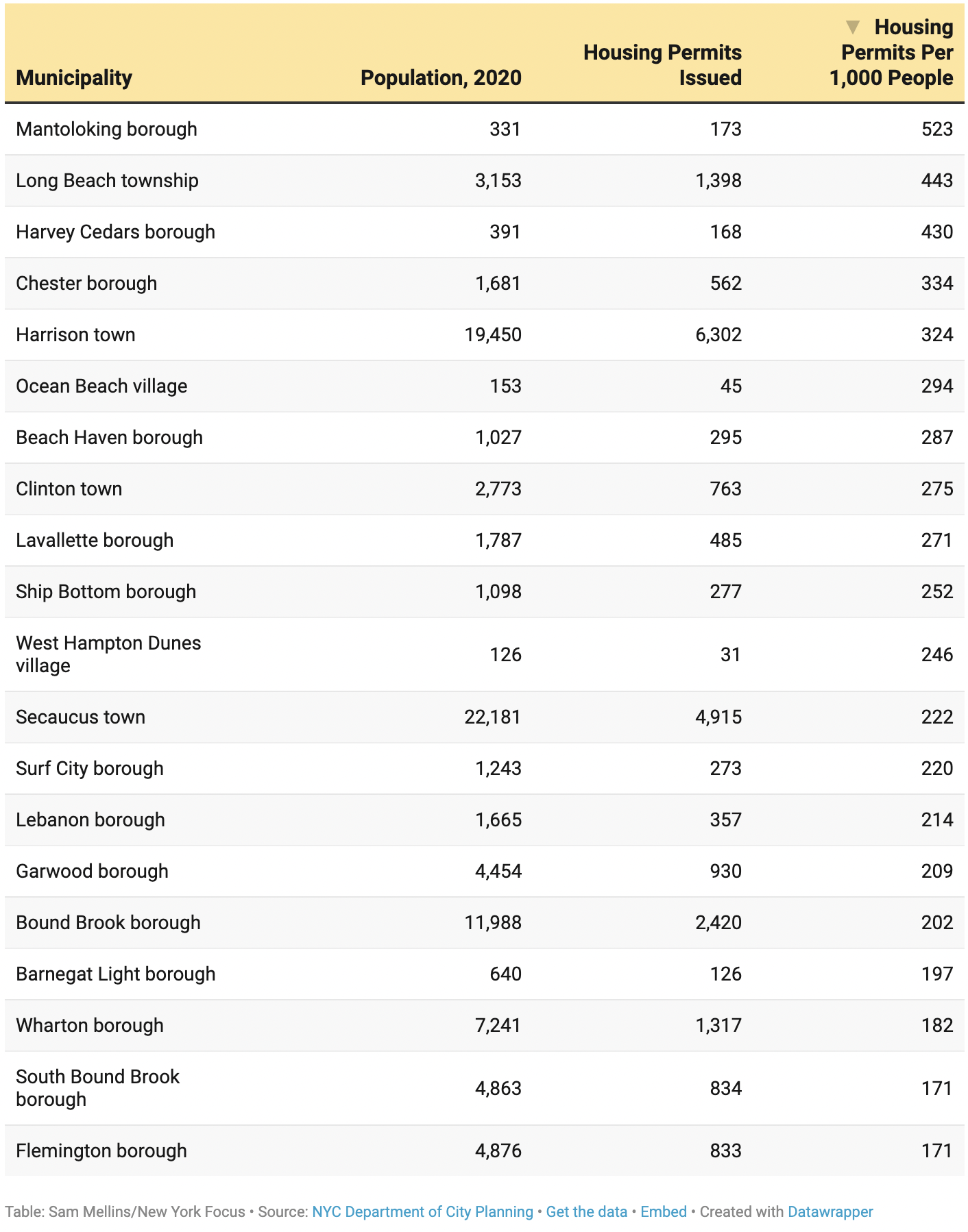Sort by Housing Permits Issued header
This screenshot has width=968, height=1232.
click(662, 65)
